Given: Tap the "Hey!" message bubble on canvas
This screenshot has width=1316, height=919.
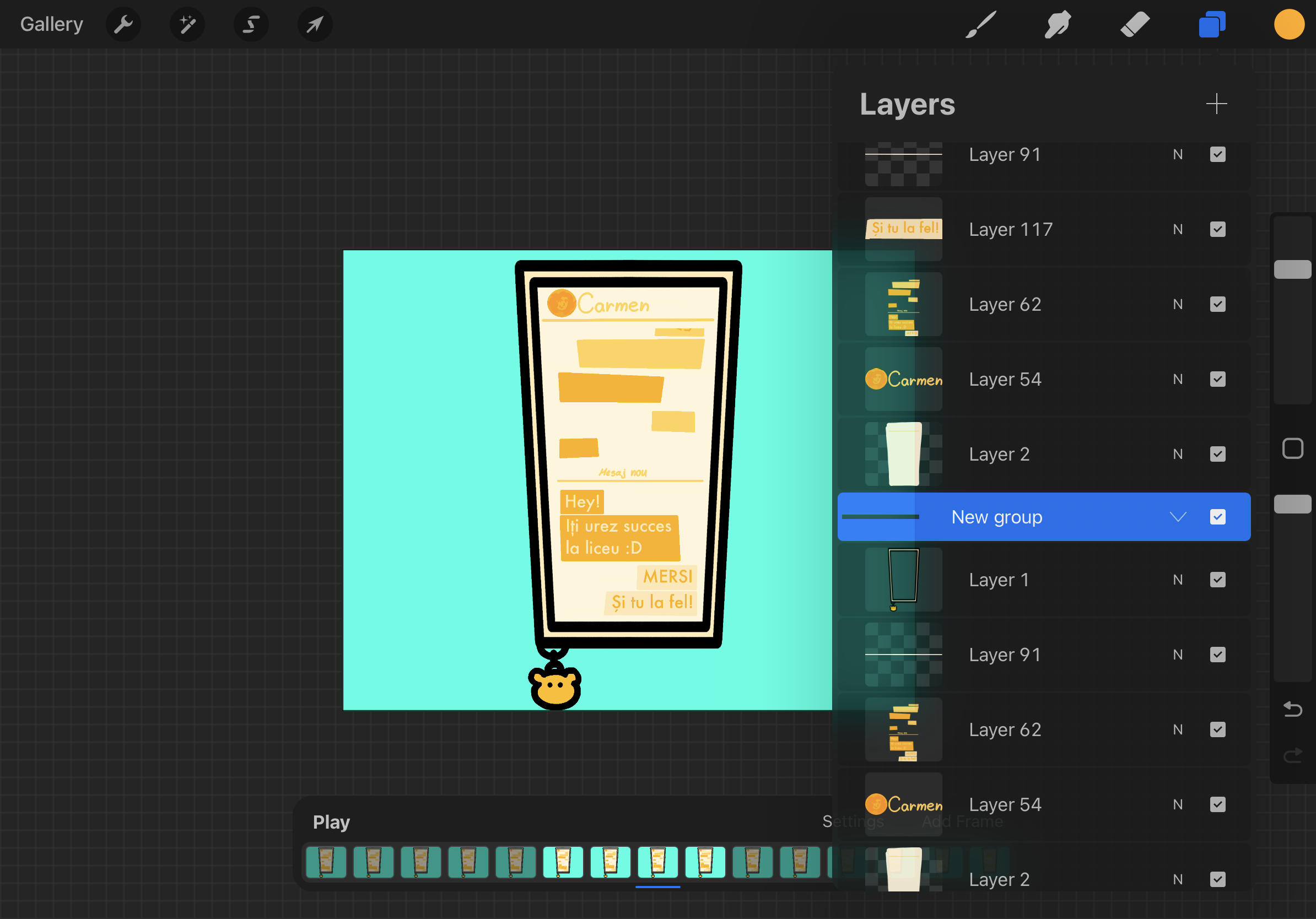Looking at the screenshot, I should coord(582,501).
